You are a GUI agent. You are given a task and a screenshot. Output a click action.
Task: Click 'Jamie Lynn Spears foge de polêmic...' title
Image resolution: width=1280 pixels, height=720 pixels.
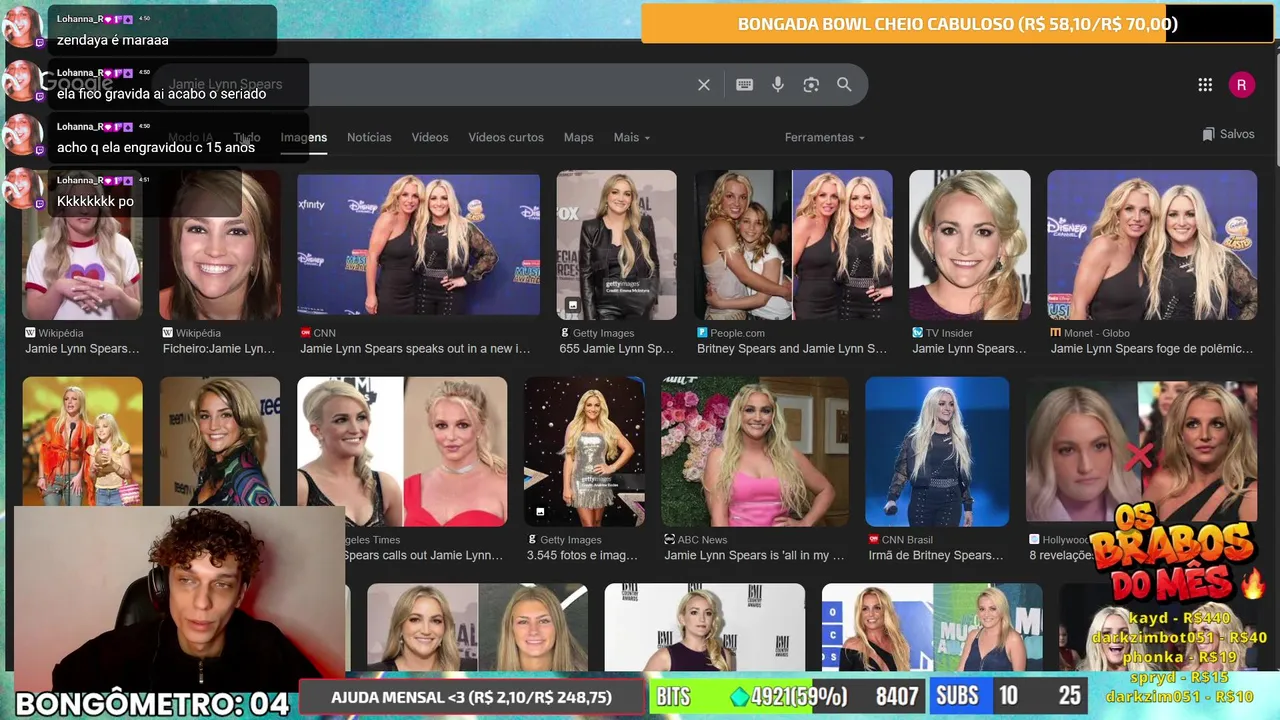[1152, 349]
